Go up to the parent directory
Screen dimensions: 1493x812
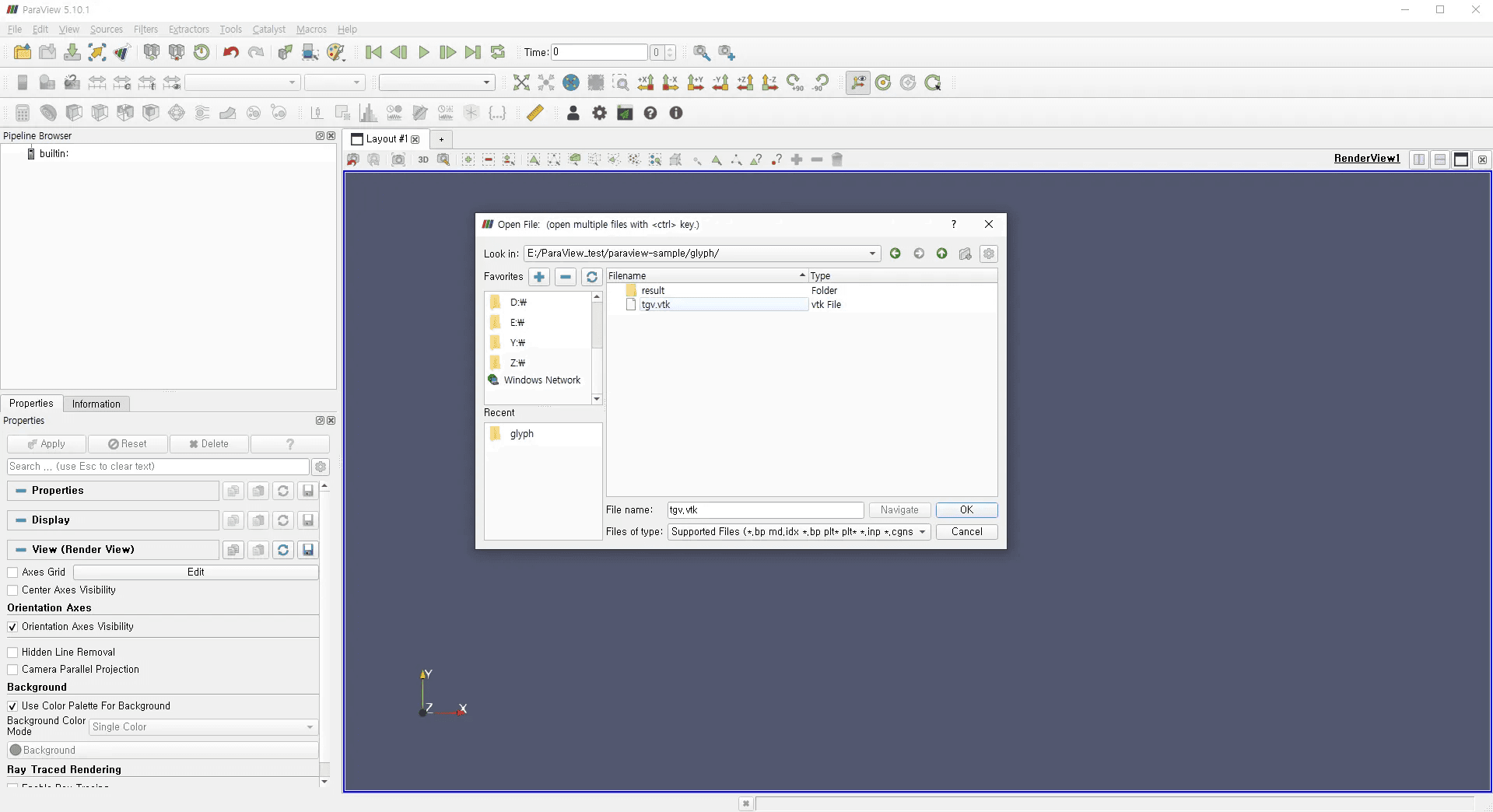[941, 254]
